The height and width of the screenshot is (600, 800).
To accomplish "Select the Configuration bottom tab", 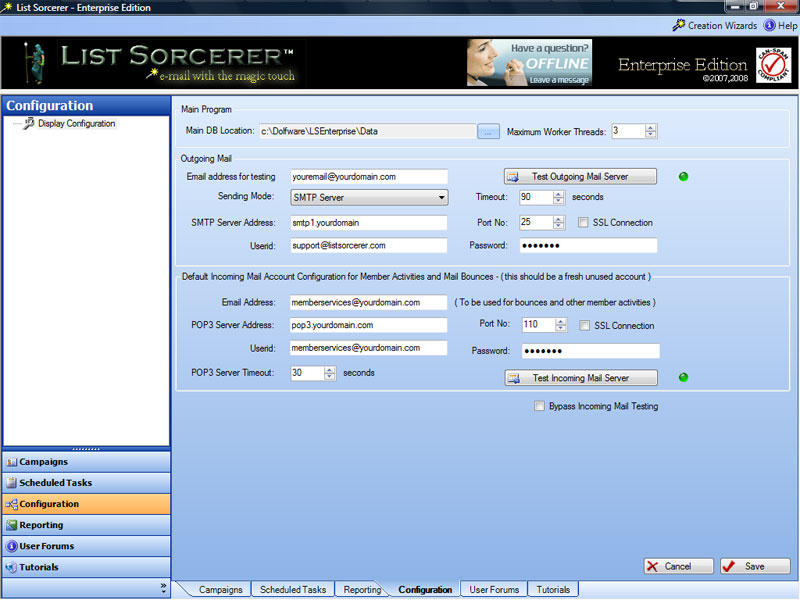I will point(425,589).
